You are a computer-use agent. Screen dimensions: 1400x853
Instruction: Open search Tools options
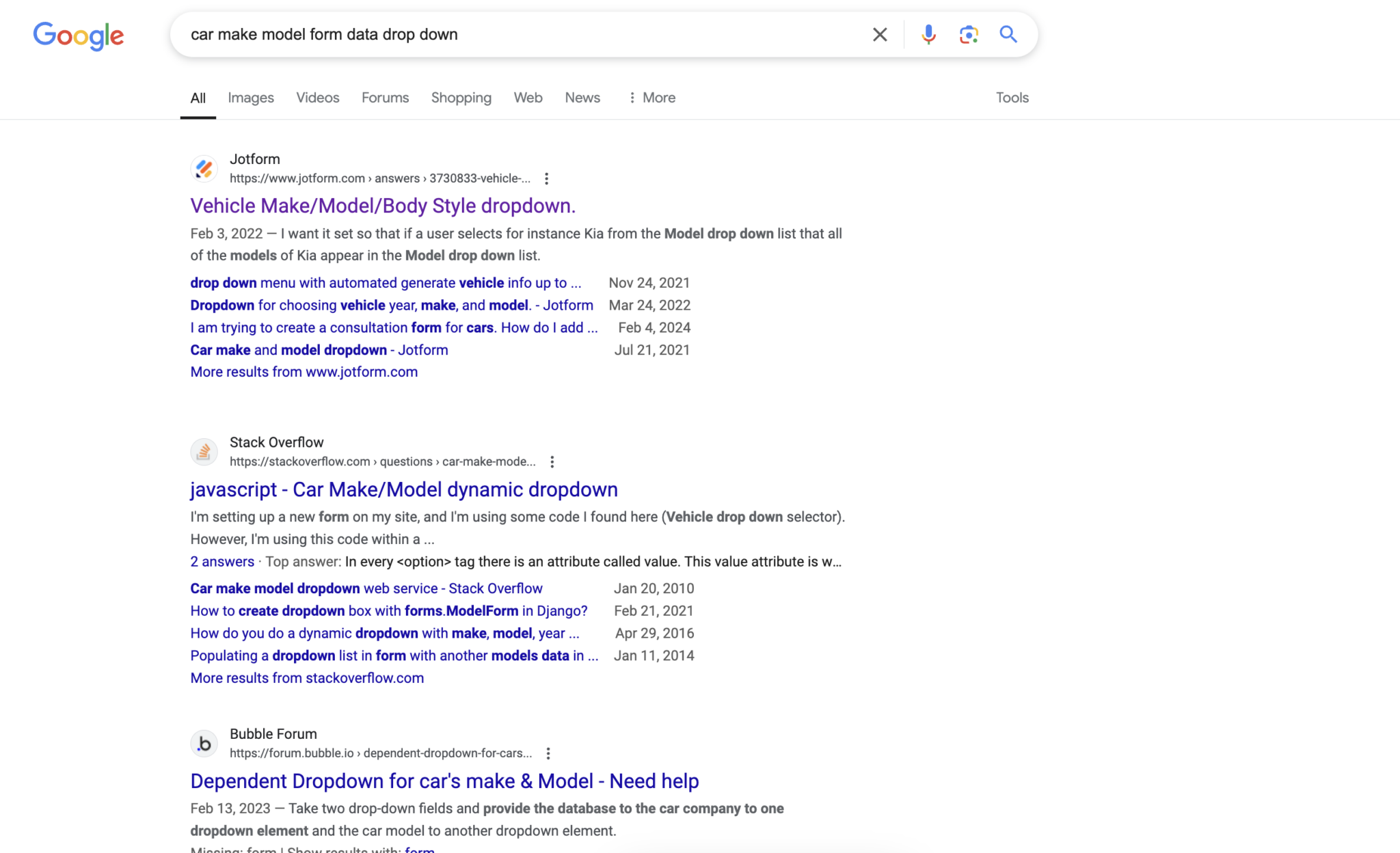pyautogui.click(x=1012, y=98)
